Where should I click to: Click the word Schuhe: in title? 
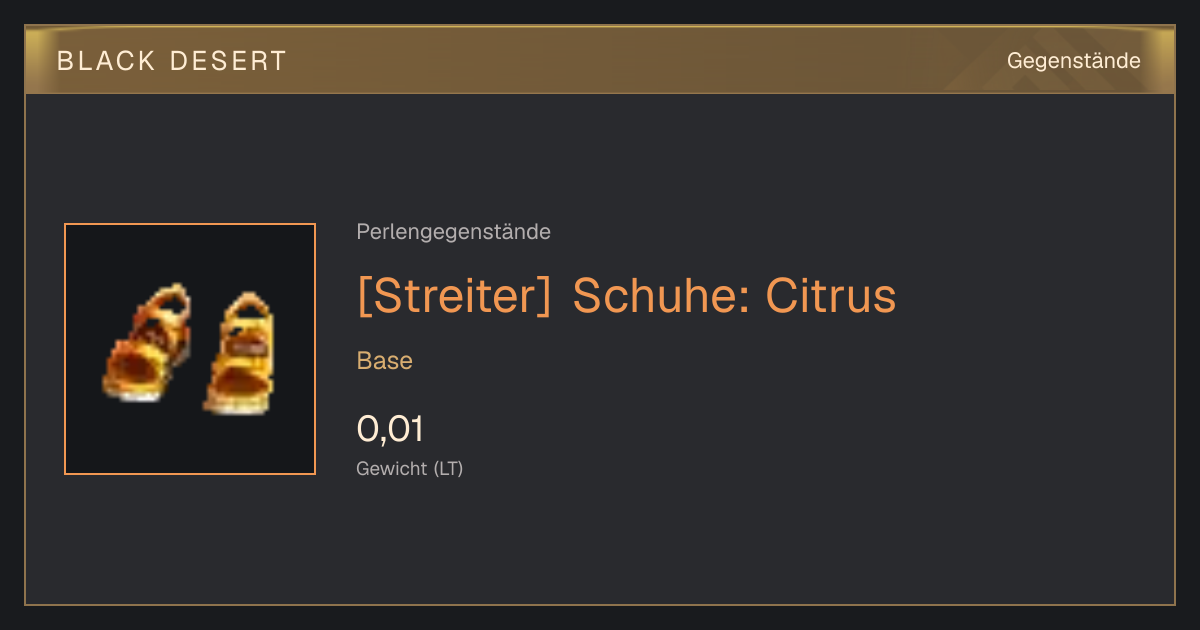pos(659,296)
